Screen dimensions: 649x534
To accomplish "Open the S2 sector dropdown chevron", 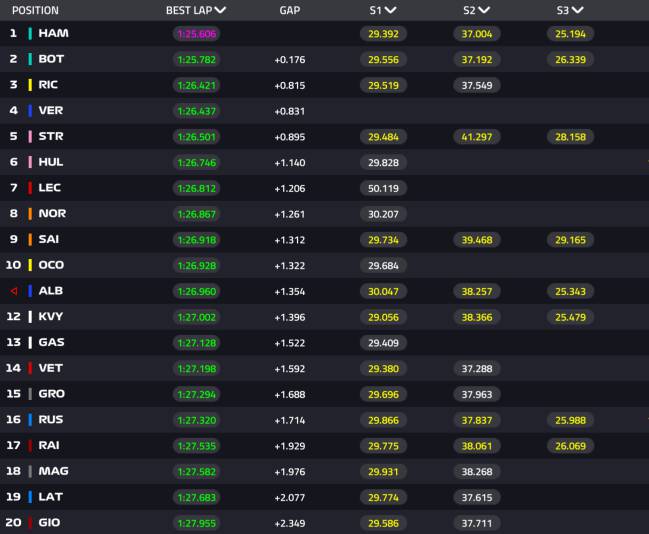I will pos(484,10).
